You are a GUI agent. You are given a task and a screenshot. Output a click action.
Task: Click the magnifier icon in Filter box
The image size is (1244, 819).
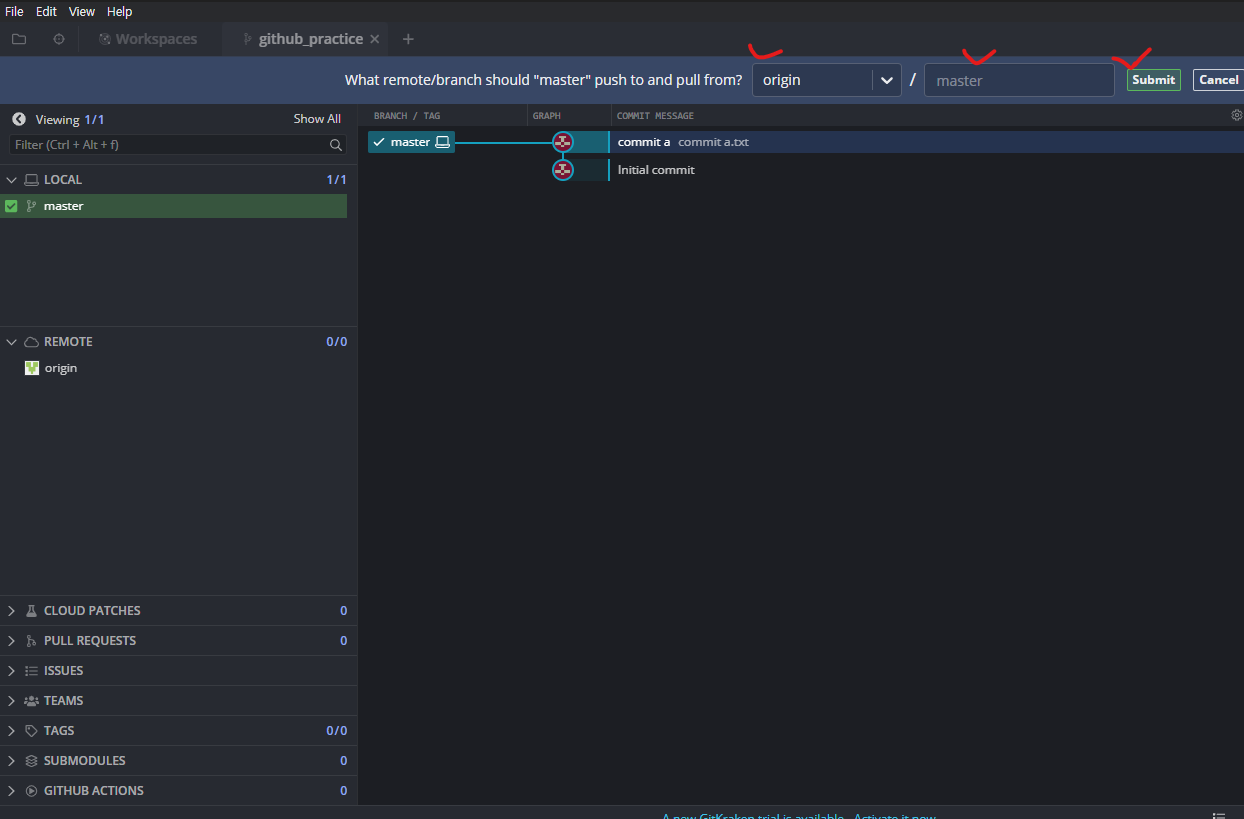(x=336, y=145)
